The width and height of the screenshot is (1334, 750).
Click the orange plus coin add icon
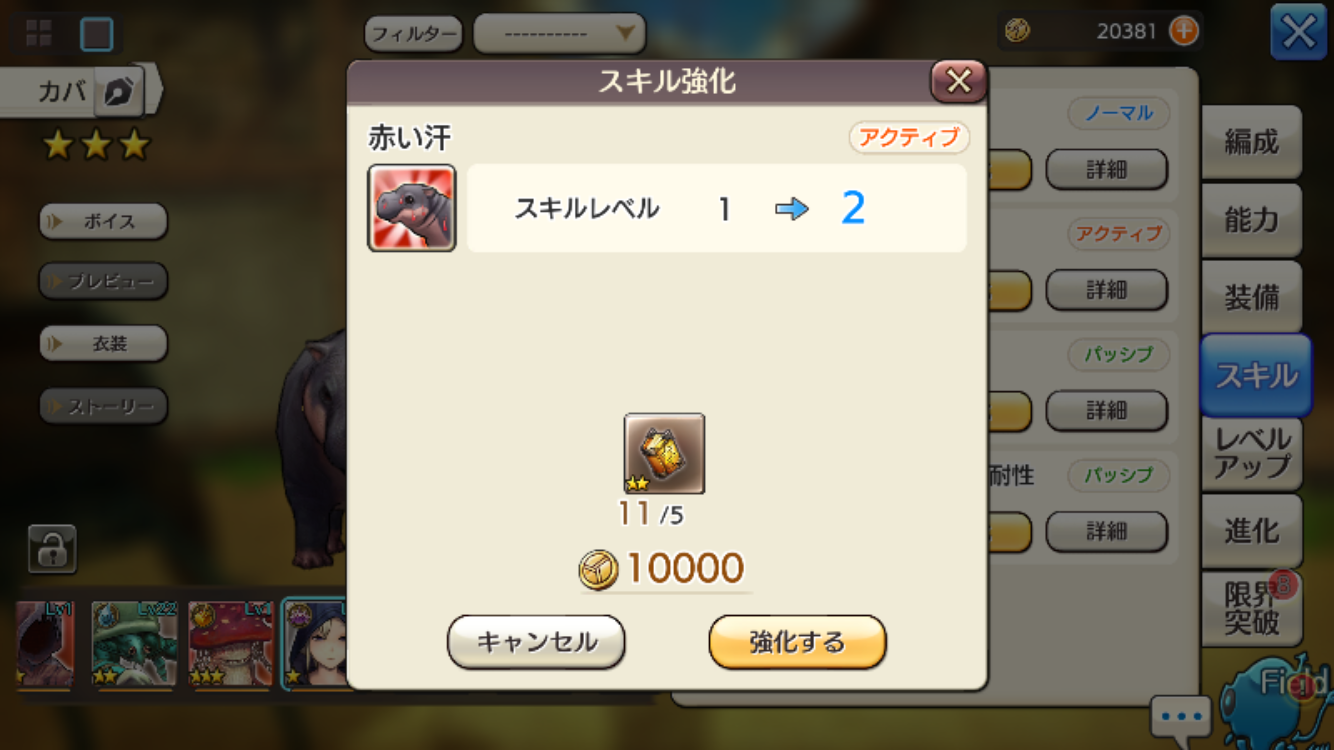pyautogui.click(x=1184, y=31)
